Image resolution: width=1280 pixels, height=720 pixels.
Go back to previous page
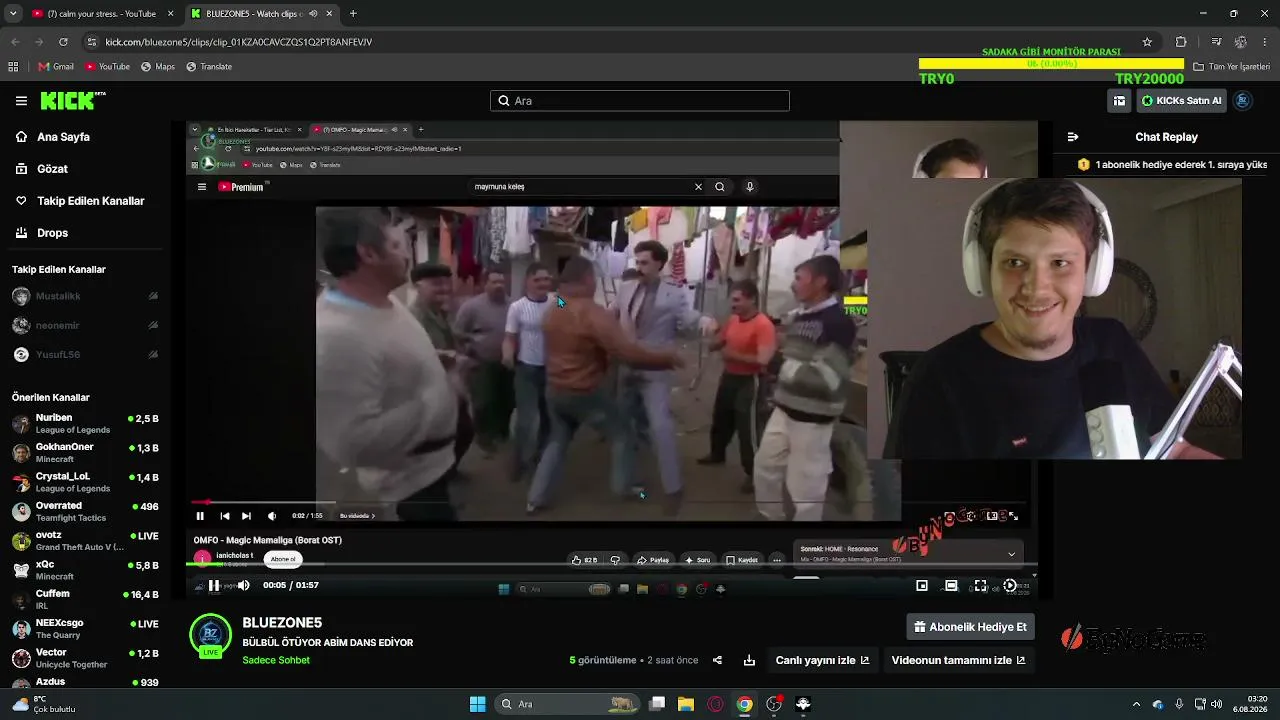pyautogui.click(x=15, y=42)
